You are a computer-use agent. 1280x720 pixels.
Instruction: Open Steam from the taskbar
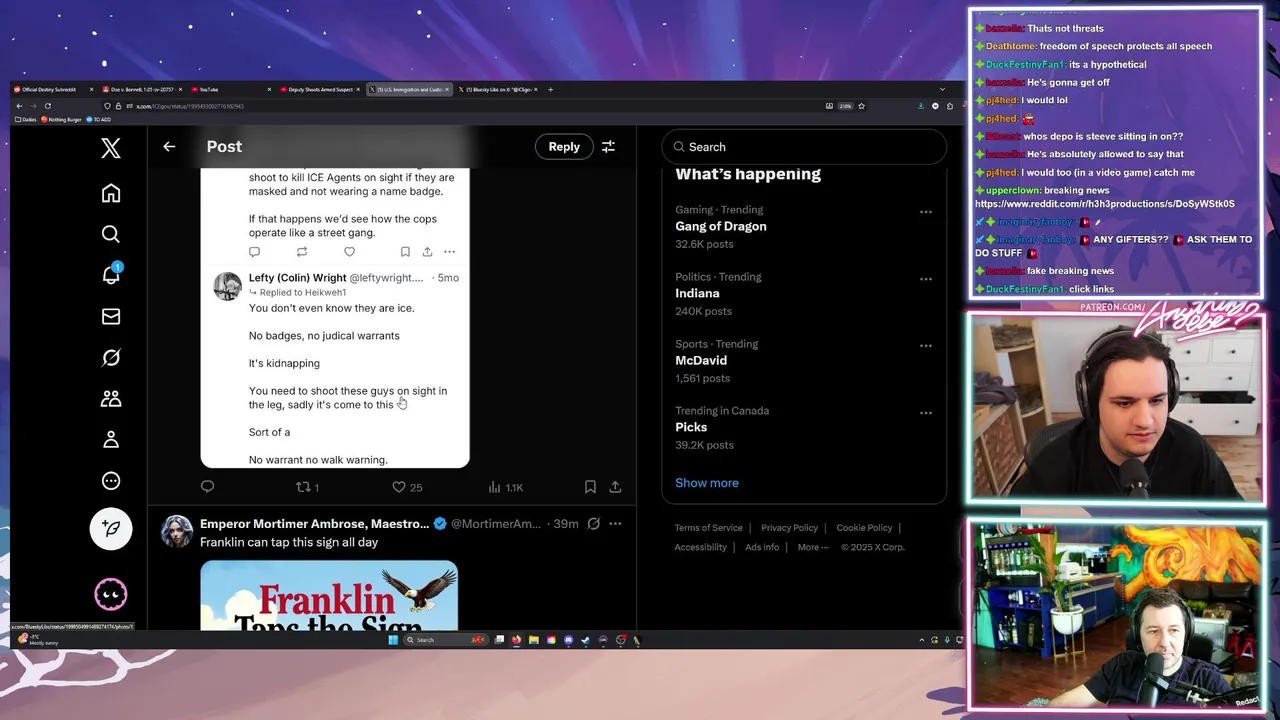coord(586,640)
